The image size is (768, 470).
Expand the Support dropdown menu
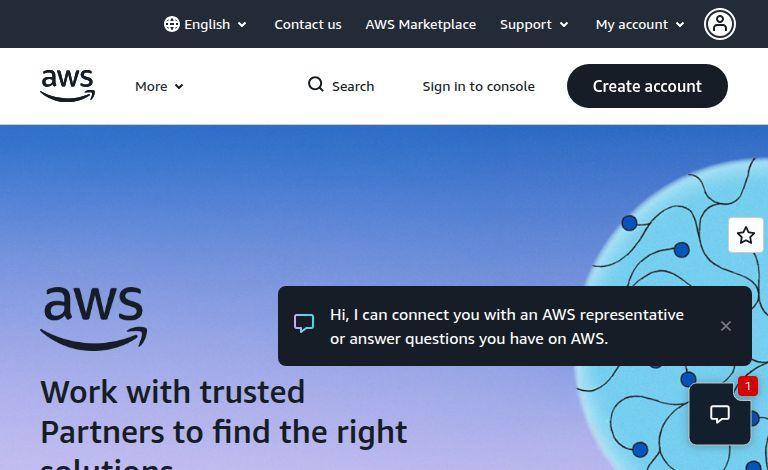point(534,24)
